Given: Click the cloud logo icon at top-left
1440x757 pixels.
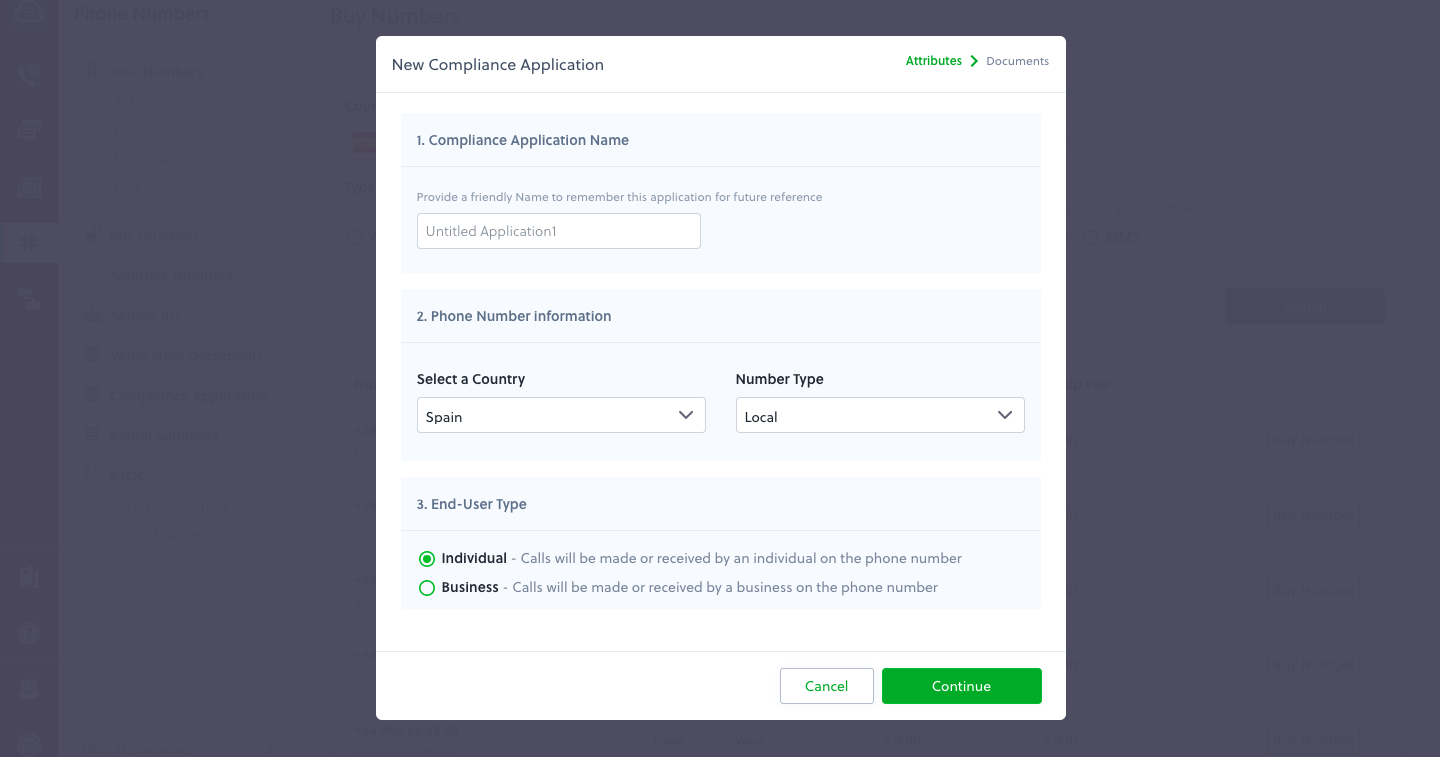Looking at the screenshot, I should click(28, 12).
